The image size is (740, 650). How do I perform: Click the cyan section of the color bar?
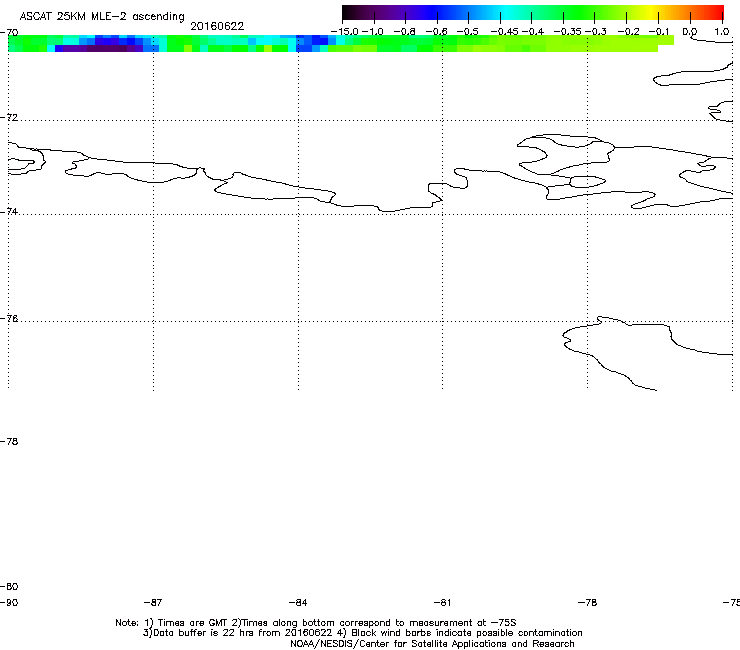click(507, 12)
